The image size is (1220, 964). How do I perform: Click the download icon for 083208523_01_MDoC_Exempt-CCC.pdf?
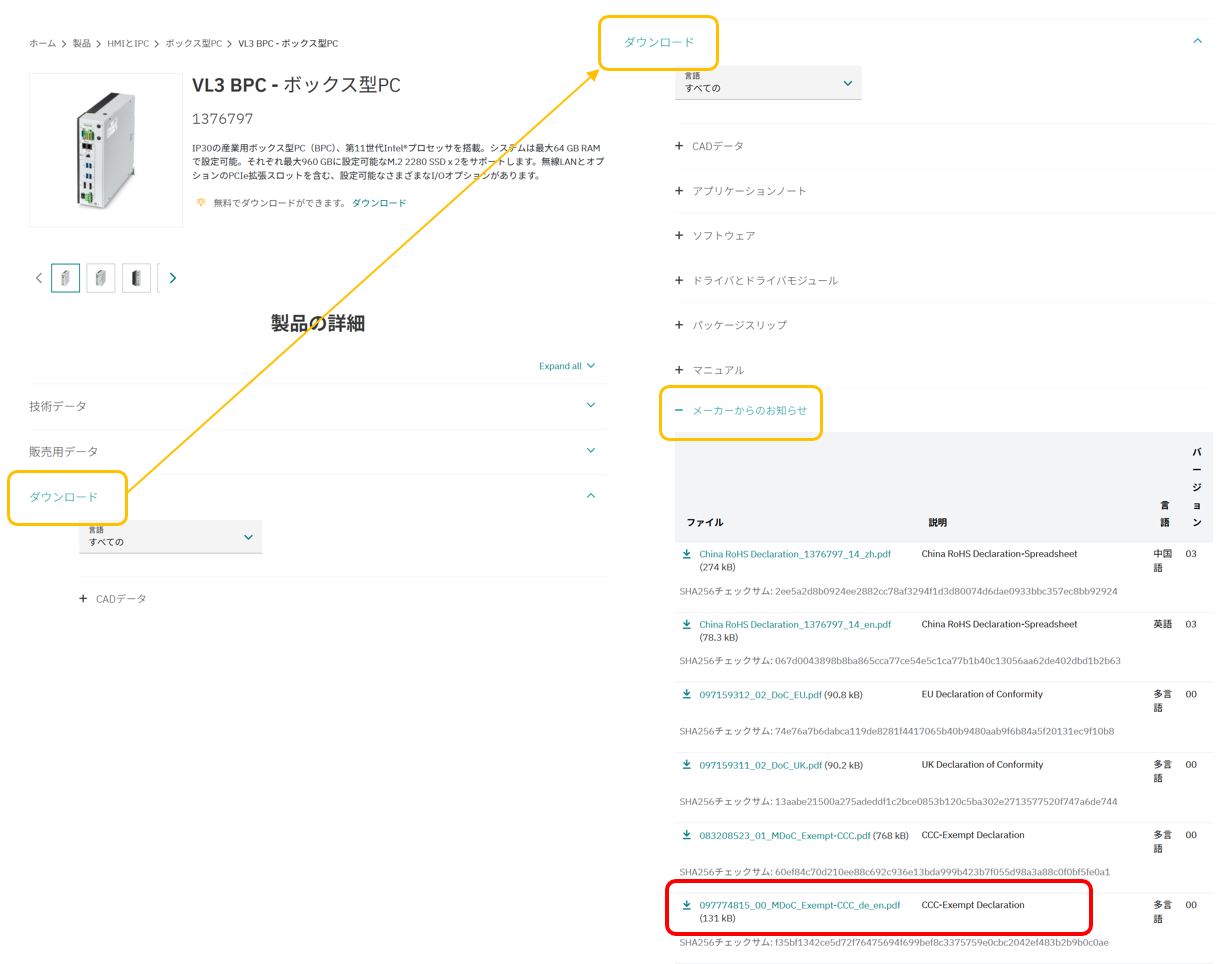pos(686,834)
